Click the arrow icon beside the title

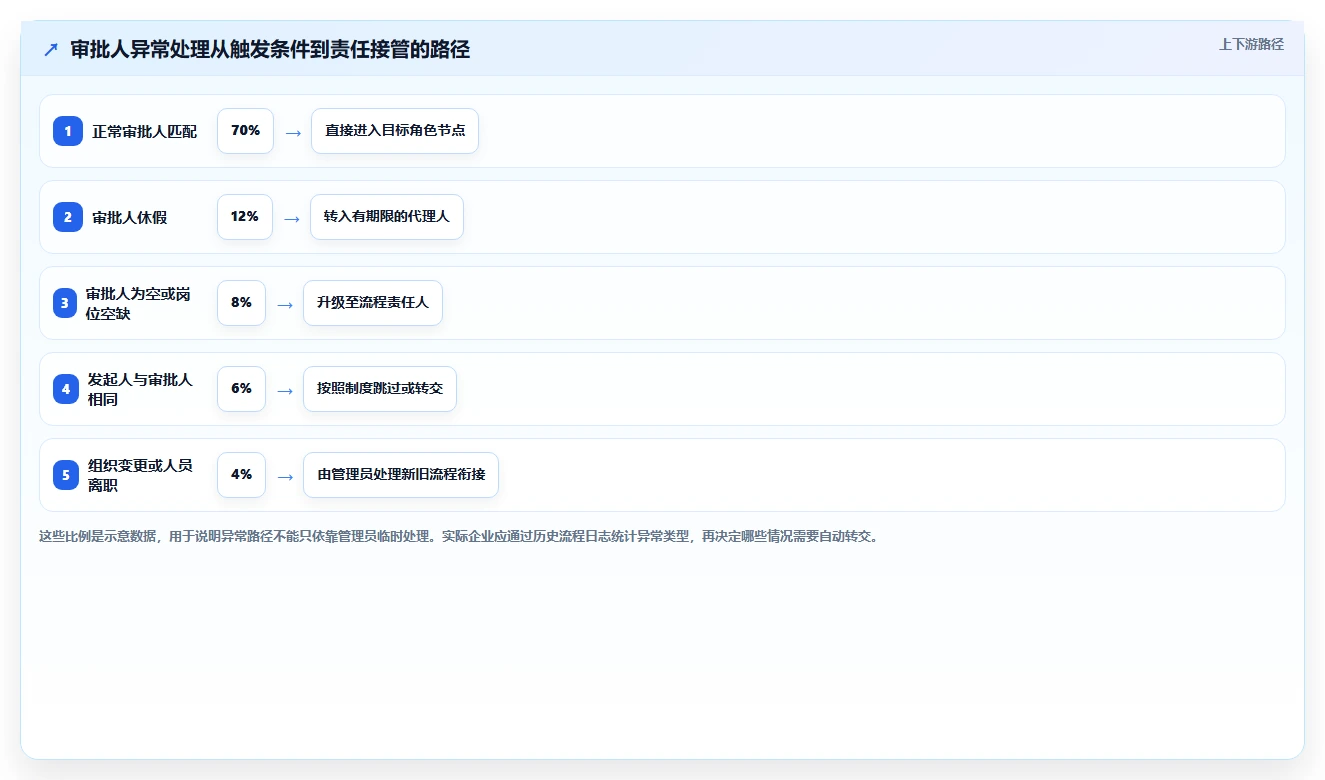[x=51, y=49]
